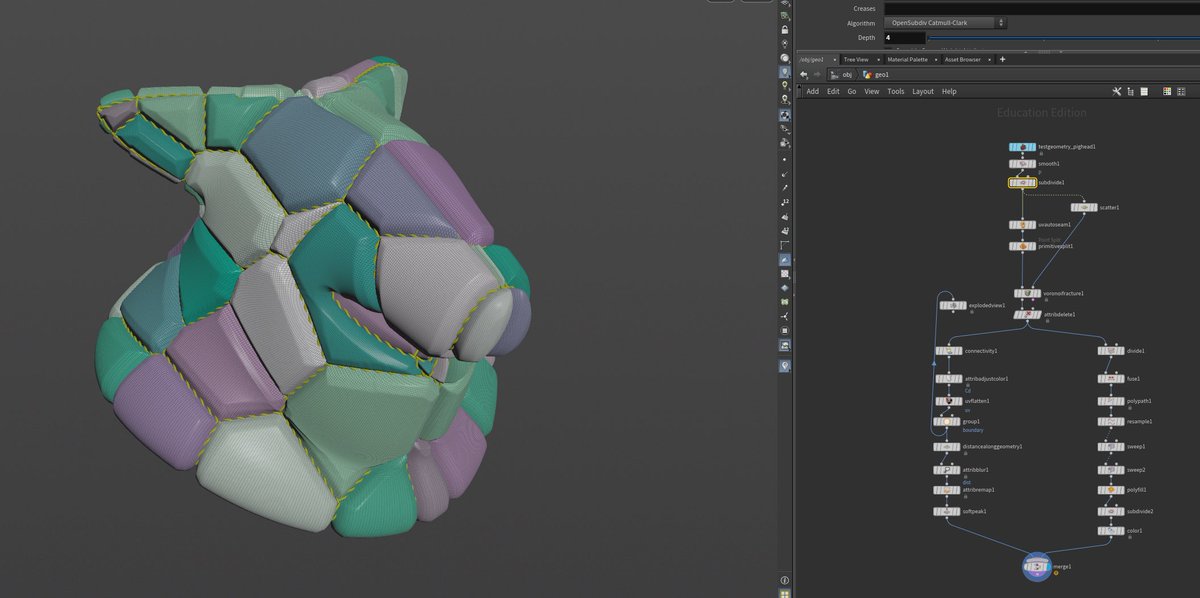Select the explodedview1 node
This screenshot has width=1200, height=598.
pyautogui.click(x=952, y=305)
